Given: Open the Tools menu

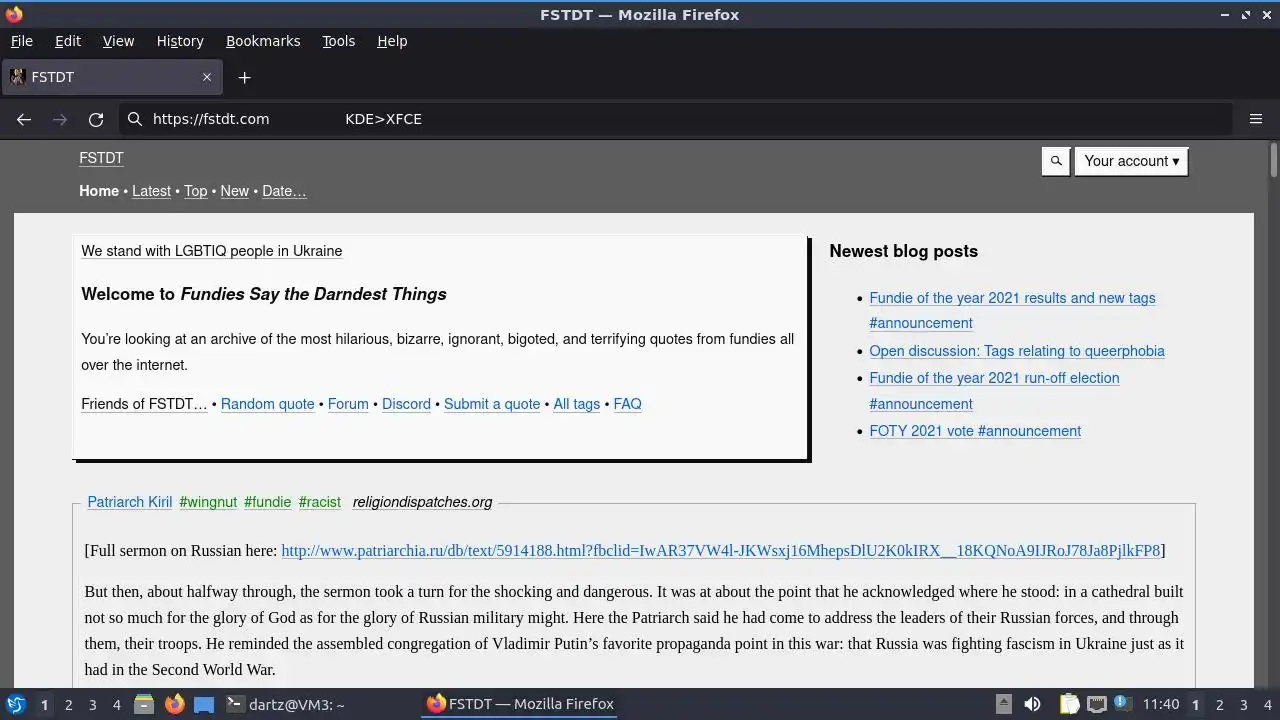Looking at the screenshot, I should 338,41.
